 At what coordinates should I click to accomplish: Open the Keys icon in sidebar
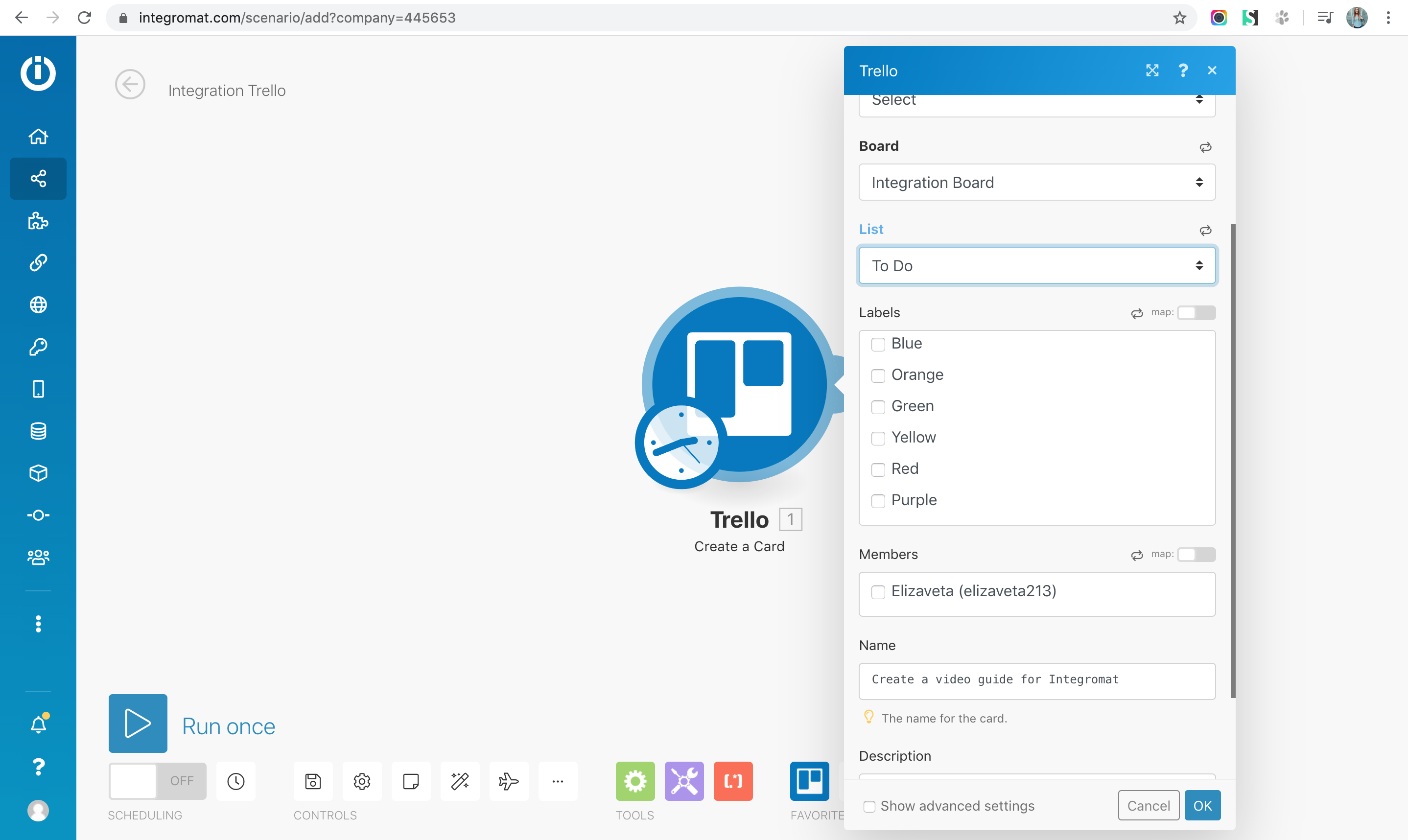click(x=38, y=347)
